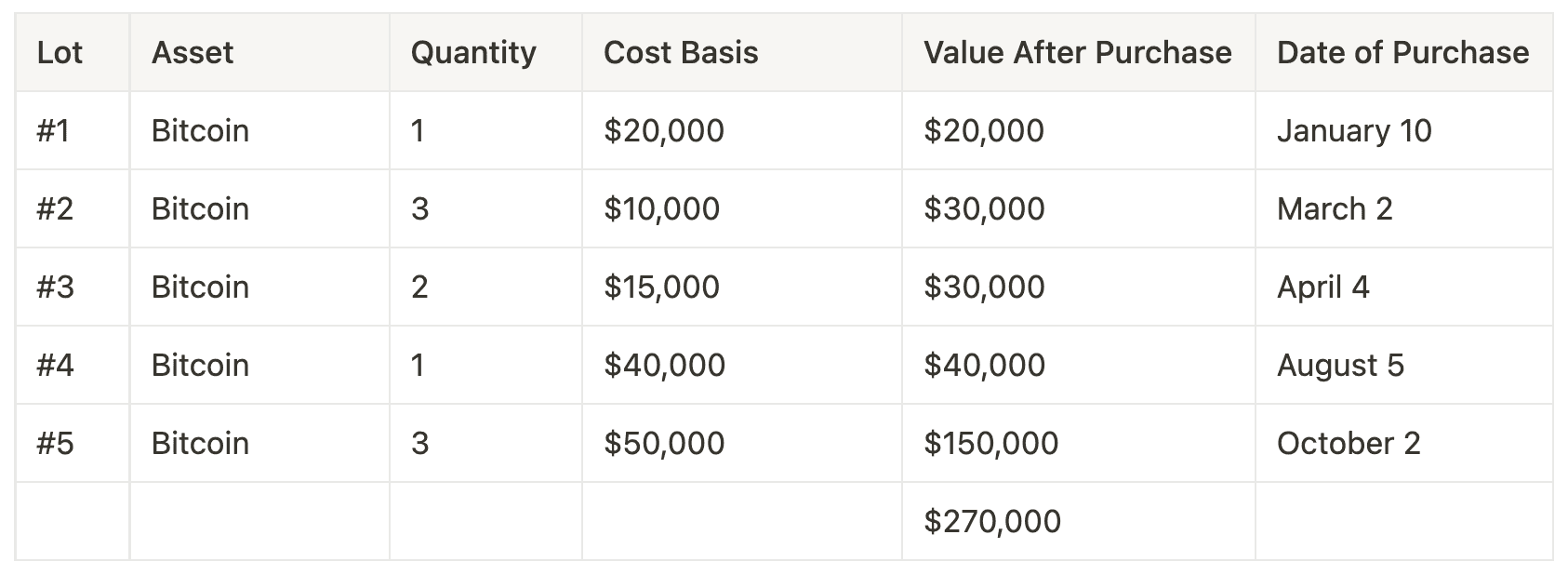Viewport: 1568px width, 575px height.
Task: Click the Date of Purchase header
Action: tap(1402, 53)
